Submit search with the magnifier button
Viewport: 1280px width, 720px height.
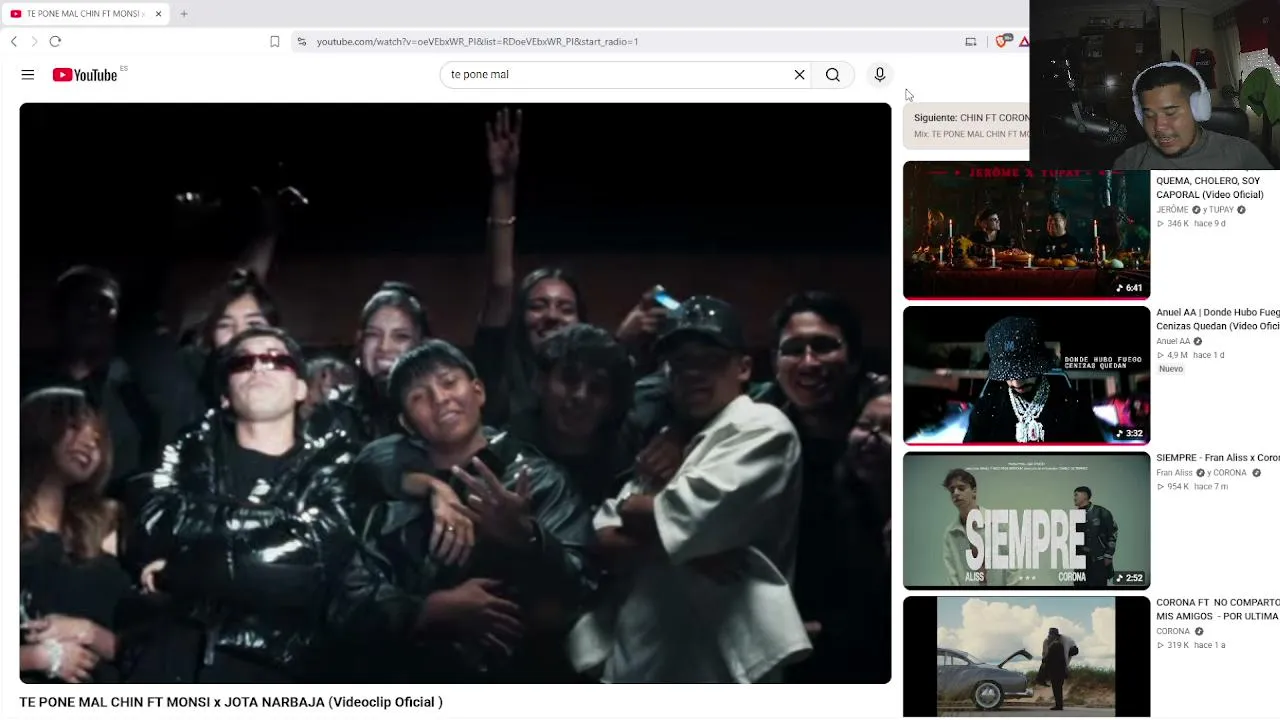(833, 75)
